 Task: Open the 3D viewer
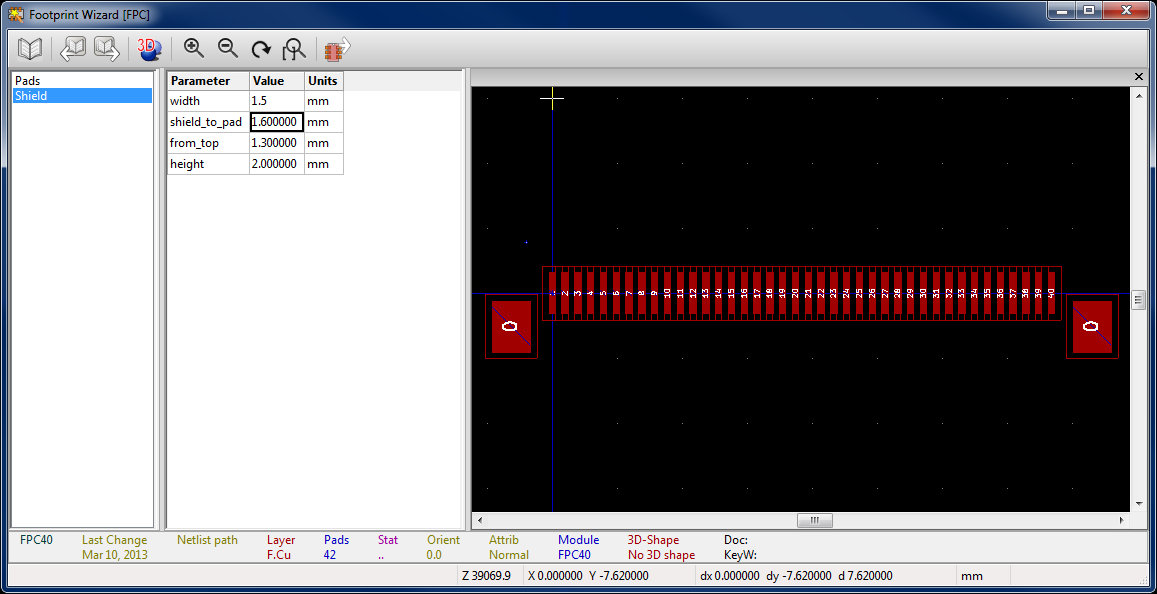(x=149, y=48)
